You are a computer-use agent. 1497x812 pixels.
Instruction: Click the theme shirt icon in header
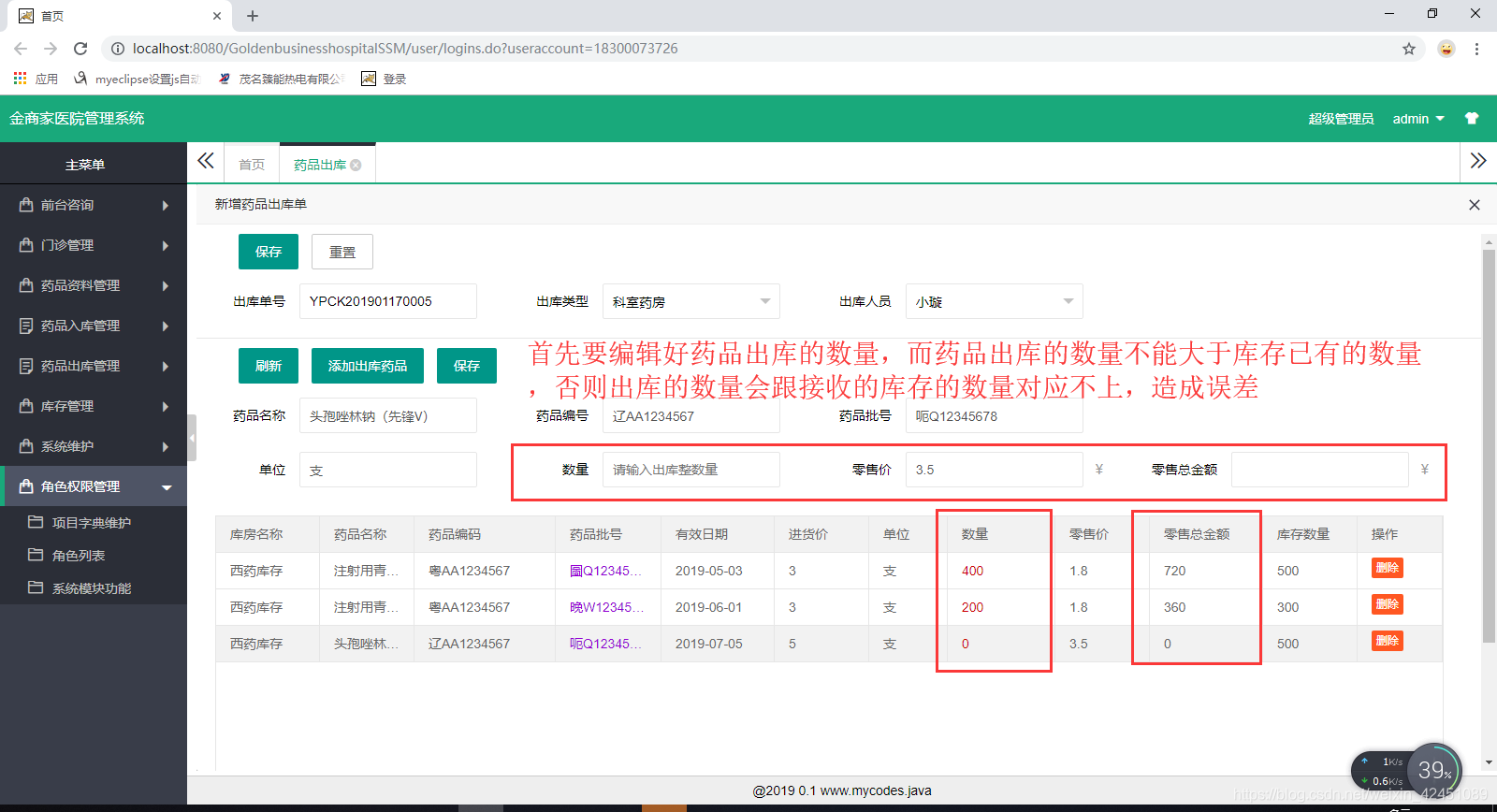point(1472,119)
